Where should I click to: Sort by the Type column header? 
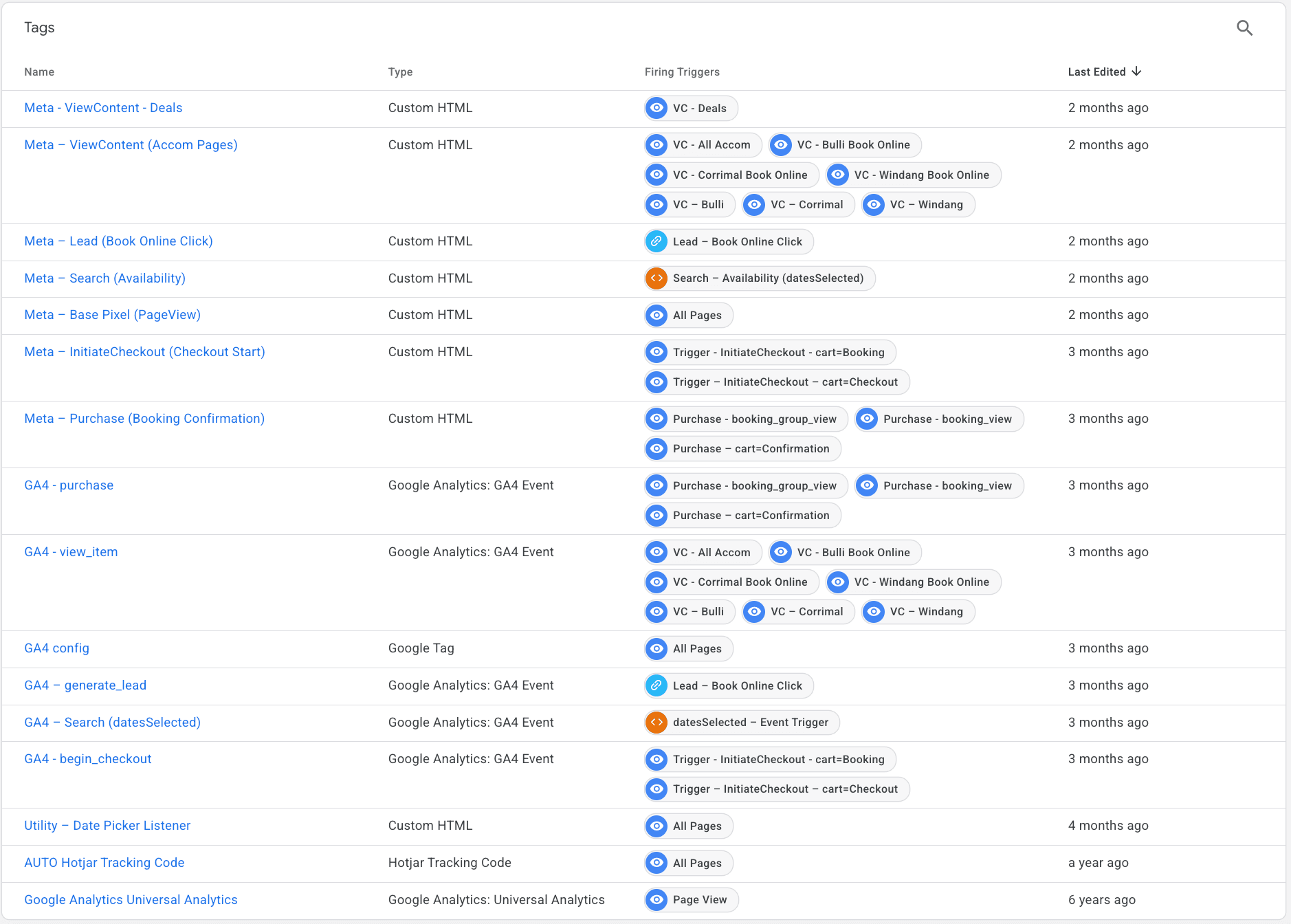coord(400,72)
